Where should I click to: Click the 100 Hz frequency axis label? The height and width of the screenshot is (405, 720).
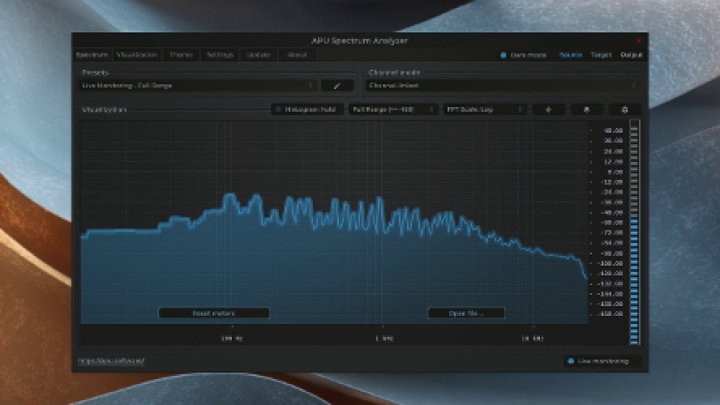point(232,338)
